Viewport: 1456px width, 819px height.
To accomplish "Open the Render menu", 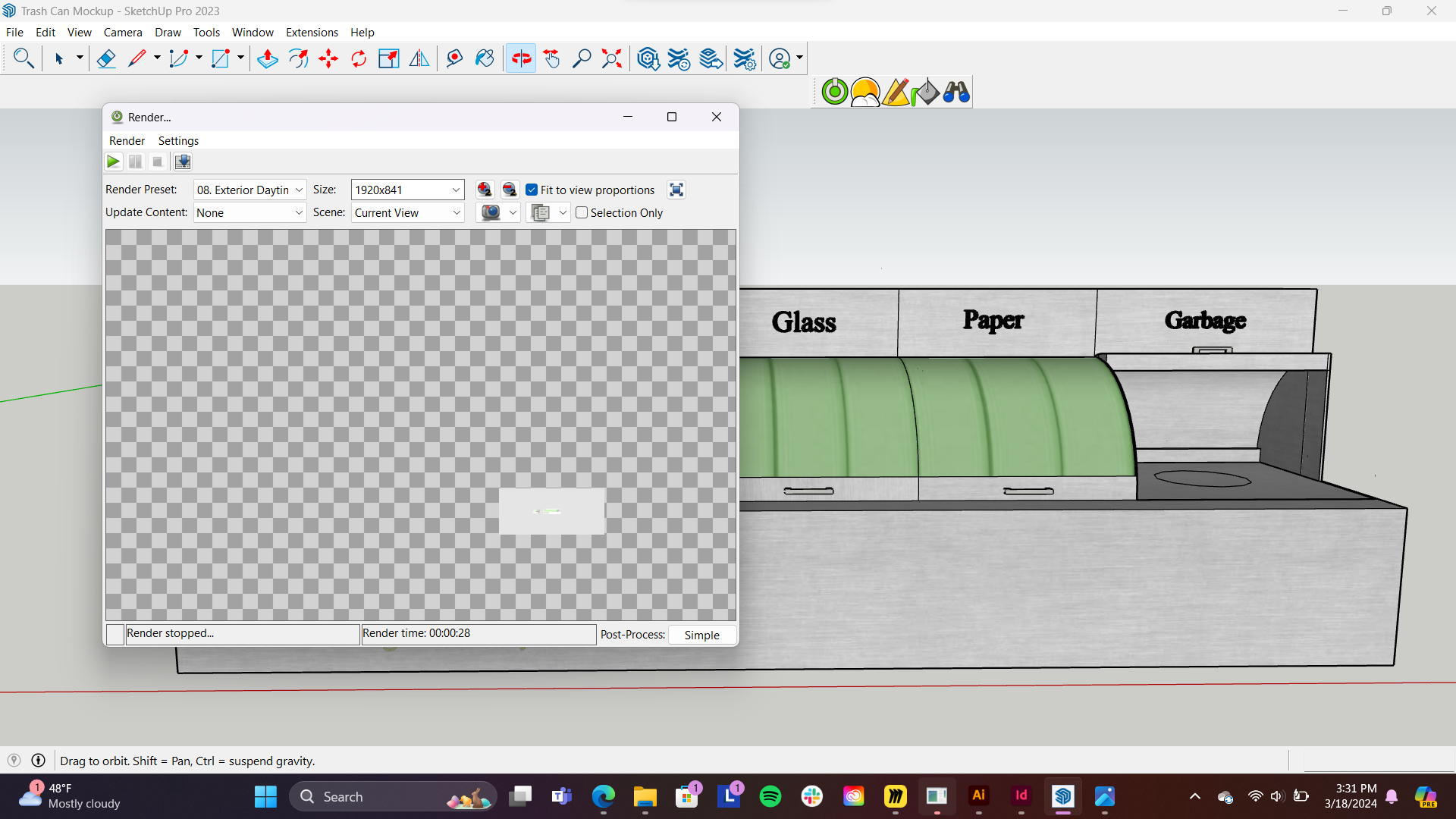I will 126,140.
